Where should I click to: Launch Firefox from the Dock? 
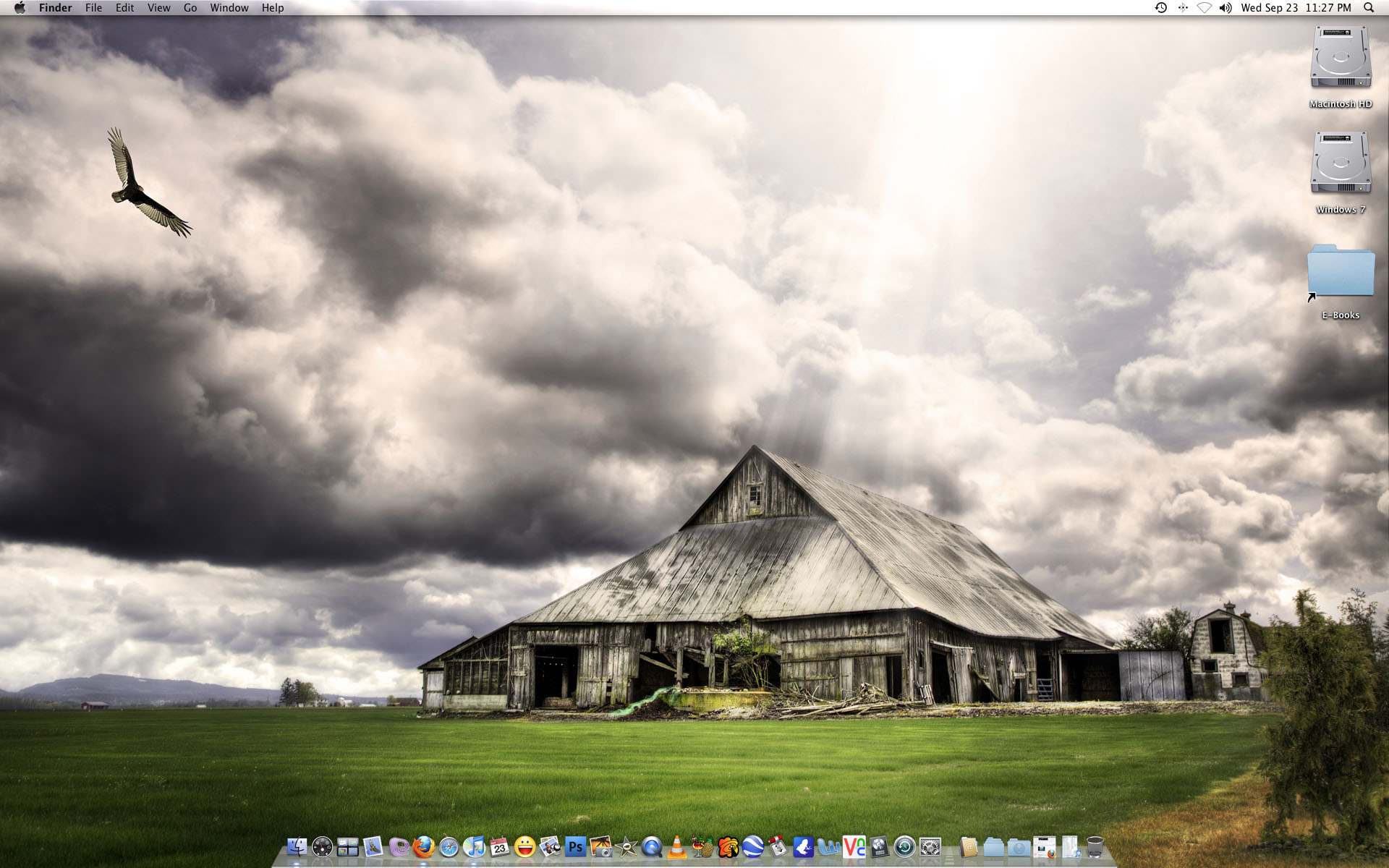(x=423, y=846)
